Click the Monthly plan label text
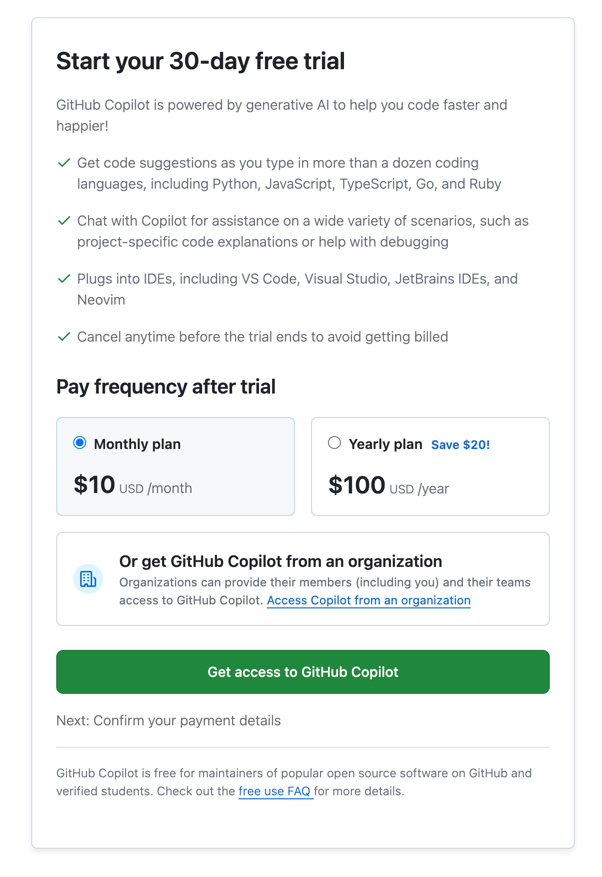Screen dimensions: 602x877 (137, 444)
